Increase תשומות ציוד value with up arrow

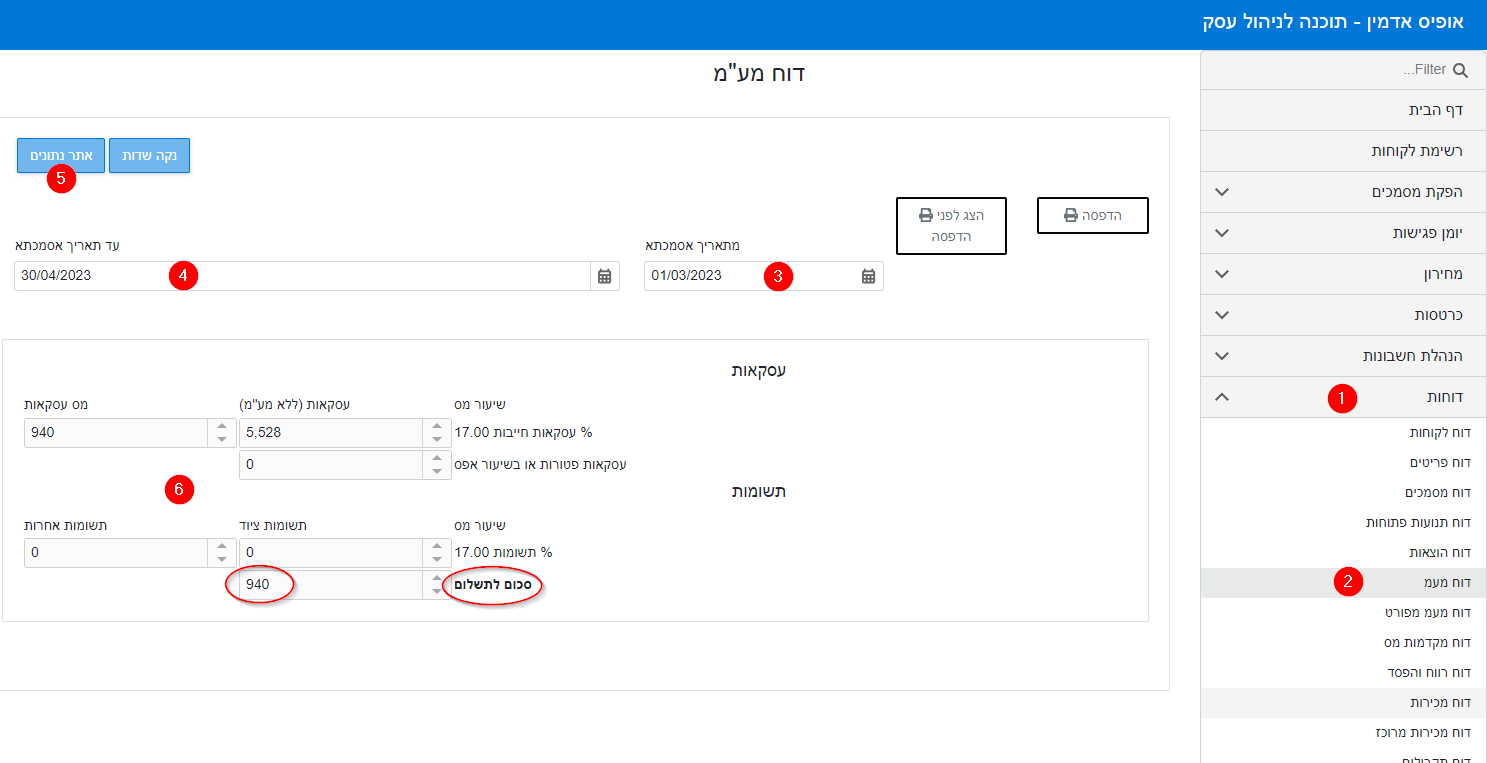pyautogui.click(x=437, y=547)
